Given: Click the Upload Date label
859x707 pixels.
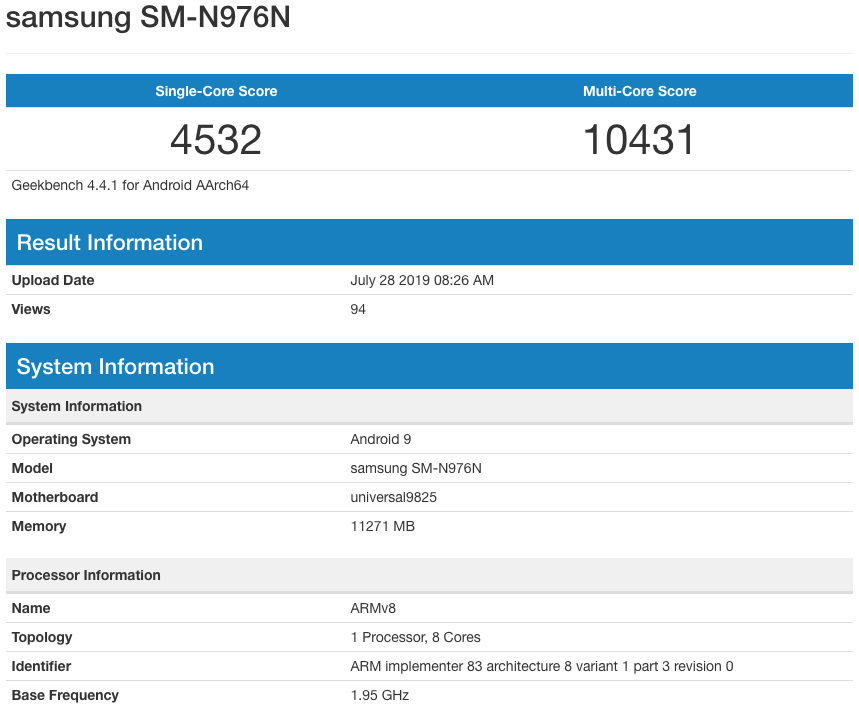Looking at the screenshot, I should (x=53, y=280).
